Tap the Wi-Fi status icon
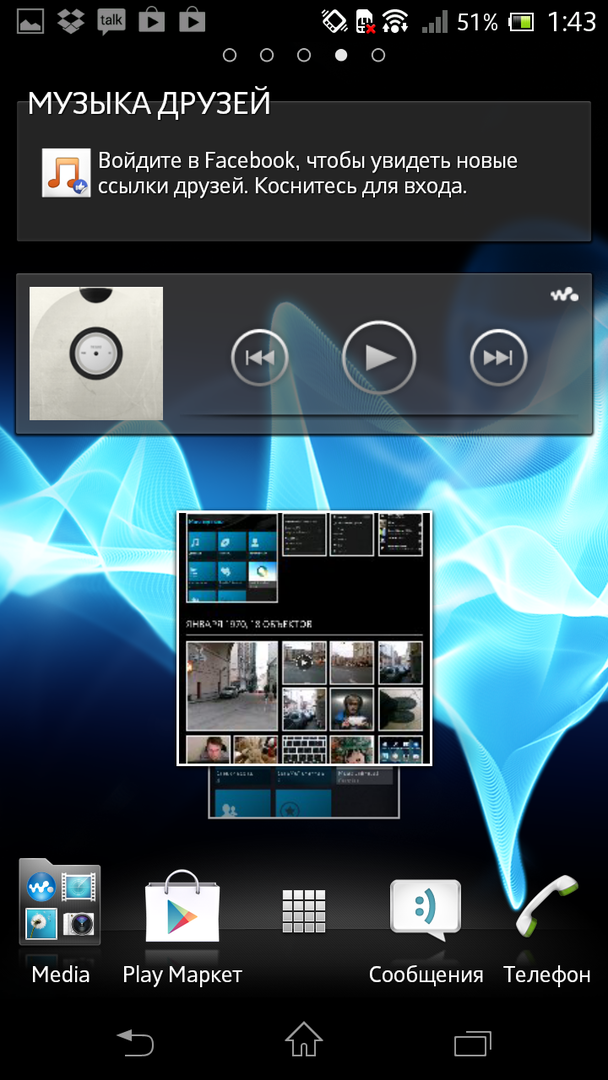Image resolution: width=608 pixels, height=1080 pixels. click(396, 22)
